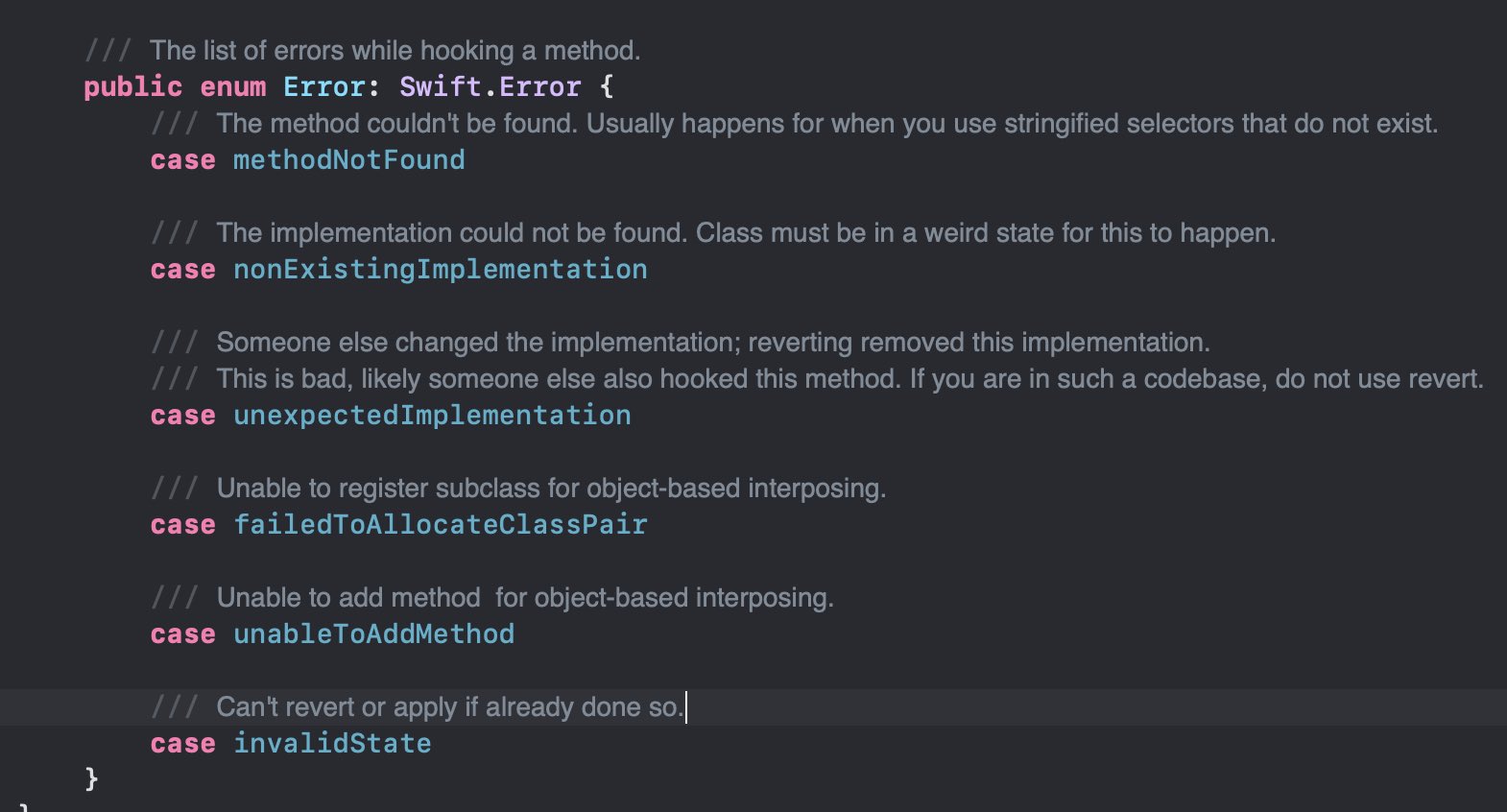Viewport: 1507px width, 812px height.
Task: Select the failedToAllocateClassPair identifier
Action: [441, 525]
